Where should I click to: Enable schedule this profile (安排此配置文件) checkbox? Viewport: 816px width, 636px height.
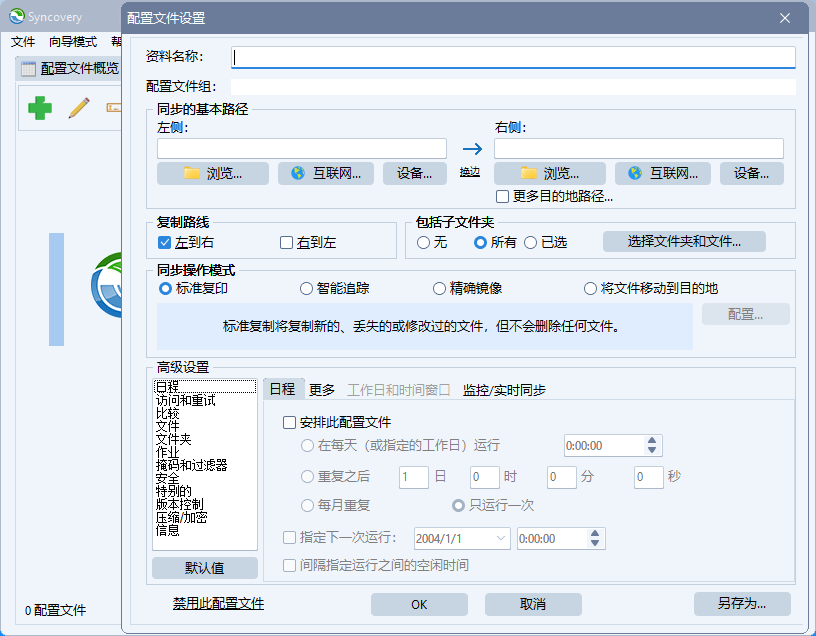(x=289, y=422)
